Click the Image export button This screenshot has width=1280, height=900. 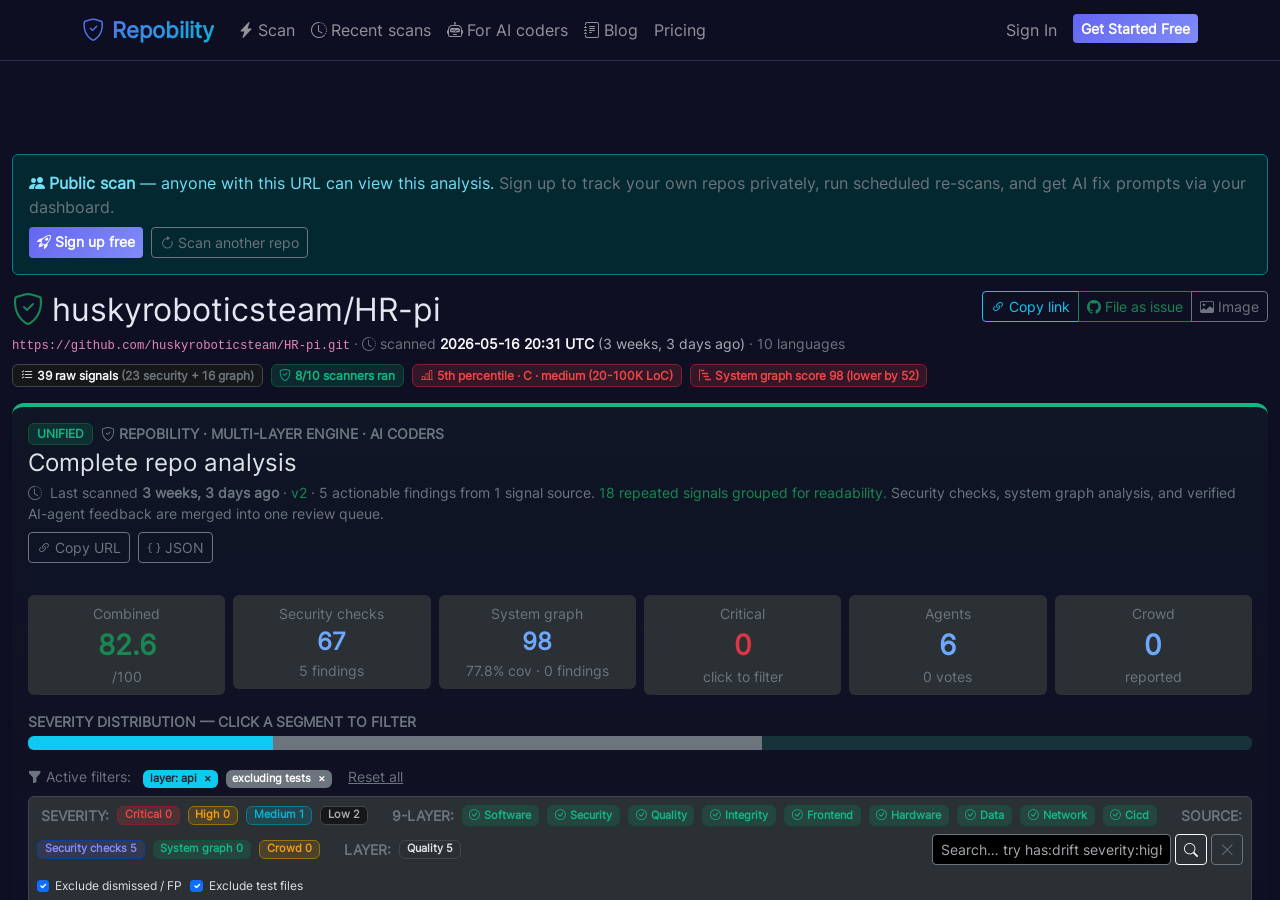1229,307
